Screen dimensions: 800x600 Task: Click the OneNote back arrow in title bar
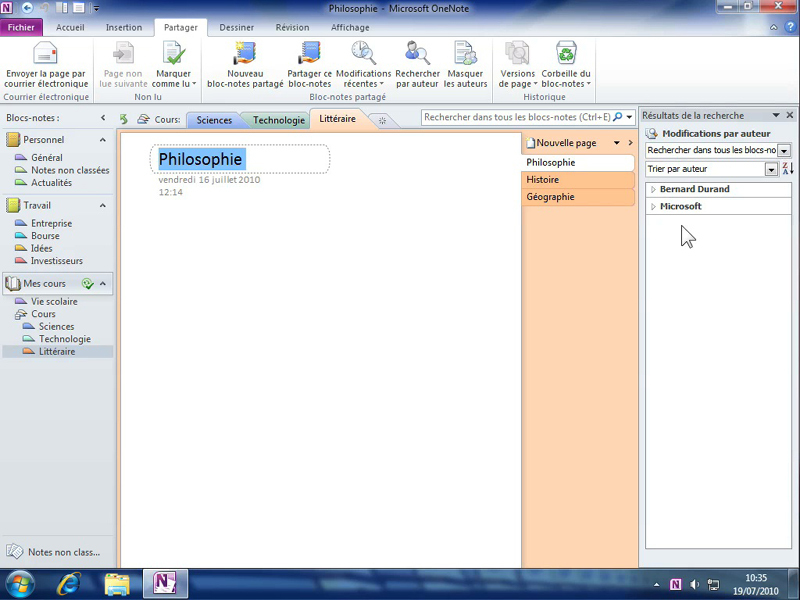pyautogui.click(x=28, y=8)
